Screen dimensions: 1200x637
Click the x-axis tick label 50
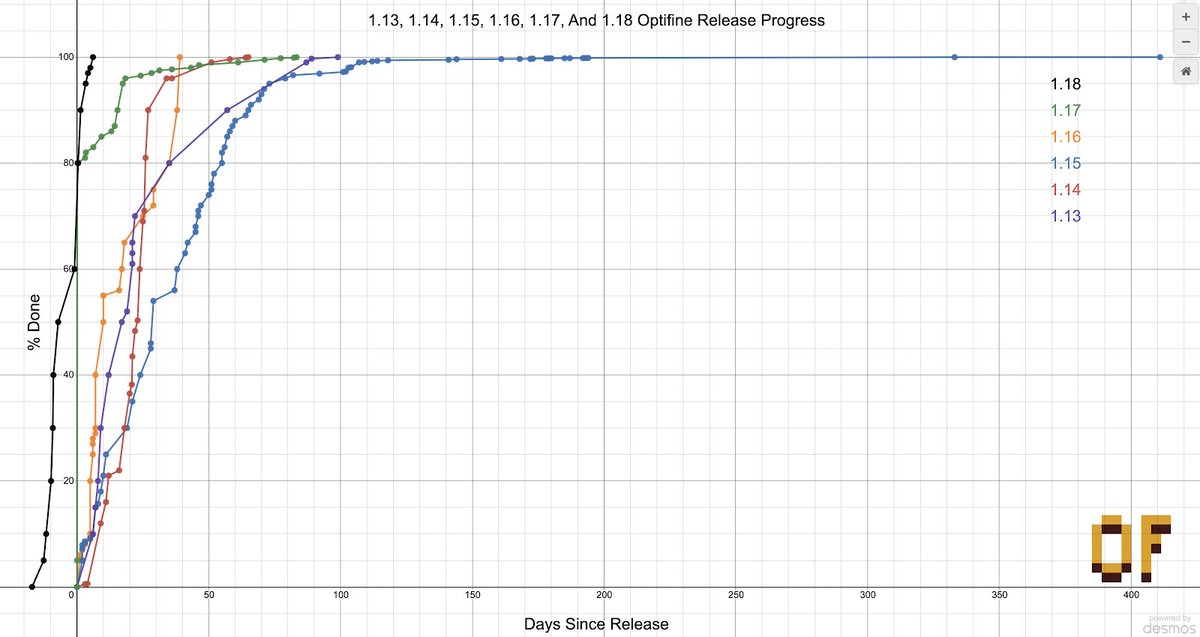[208, 596]
